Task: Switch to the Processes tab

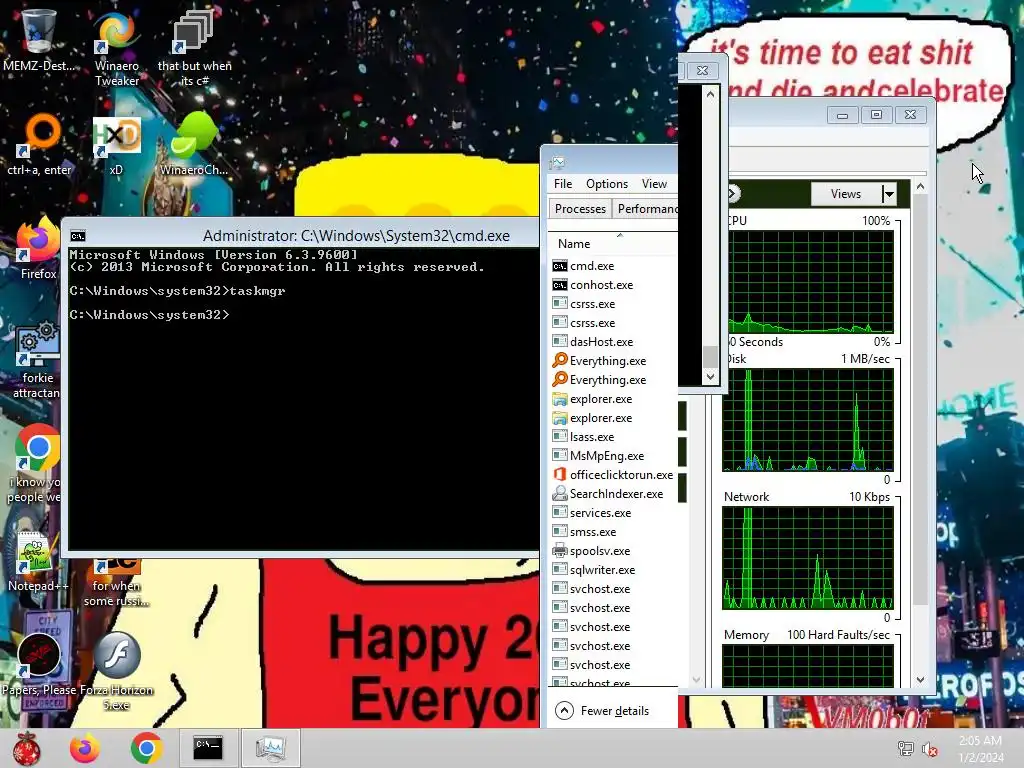Action: (580, 209)
